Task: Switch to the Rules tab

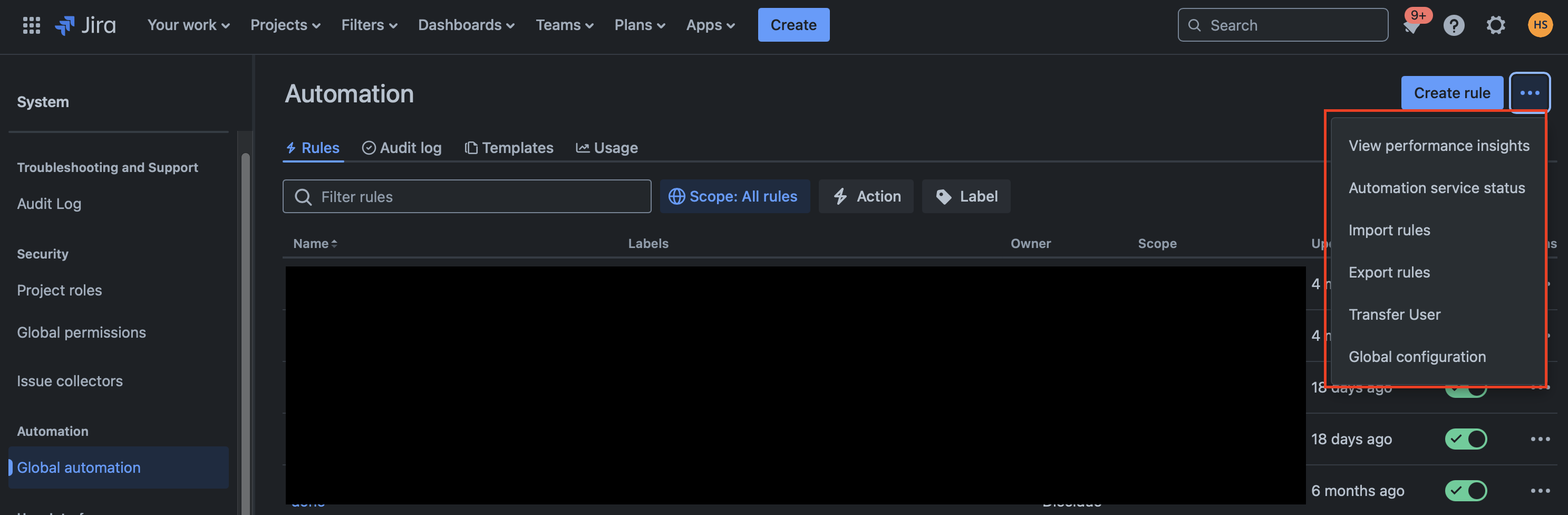Action: (313, 148)
